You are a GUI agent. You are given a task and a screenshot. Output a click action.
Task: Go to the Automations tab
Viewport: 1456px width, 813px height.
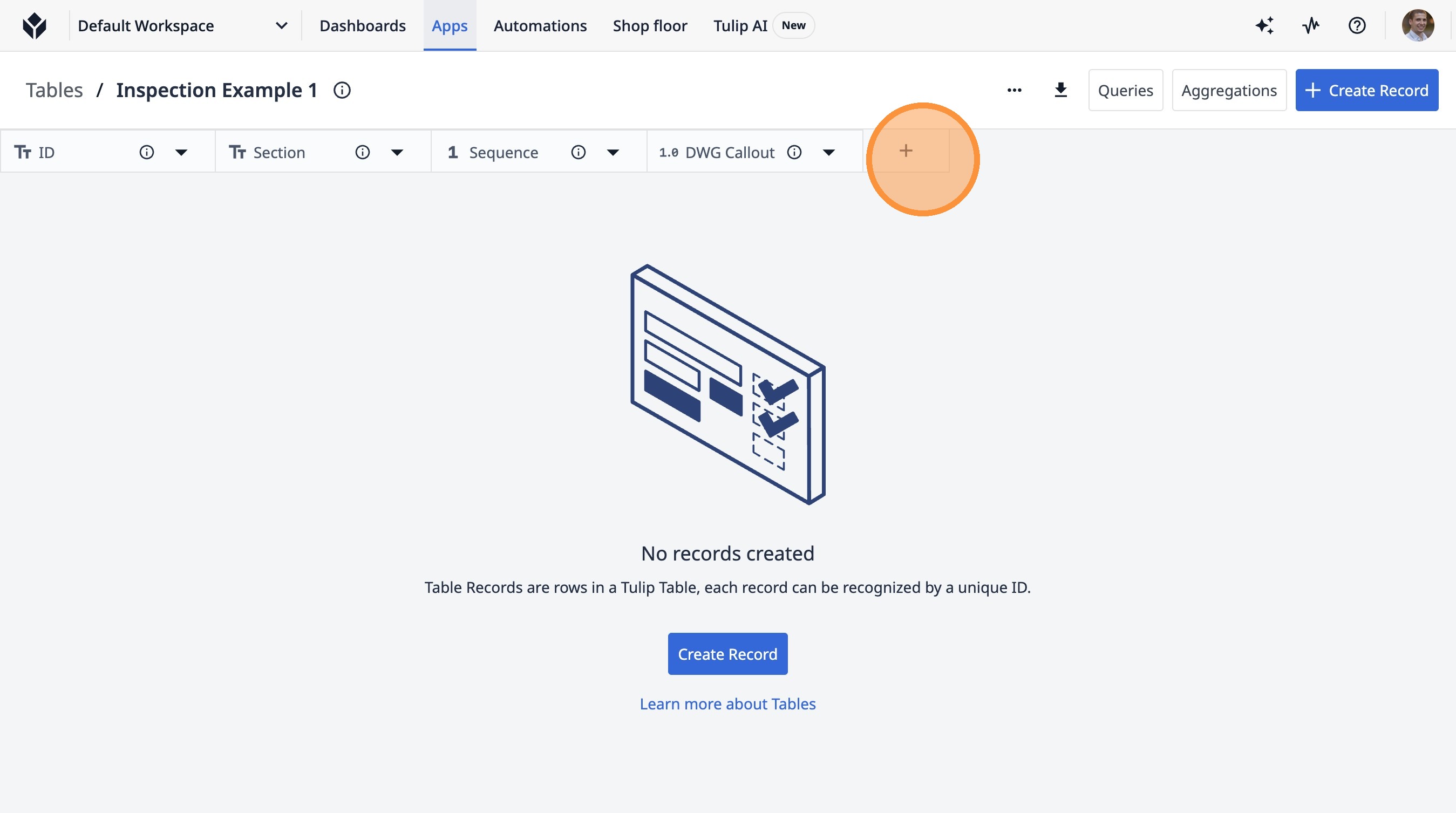[x=540, y=26]
